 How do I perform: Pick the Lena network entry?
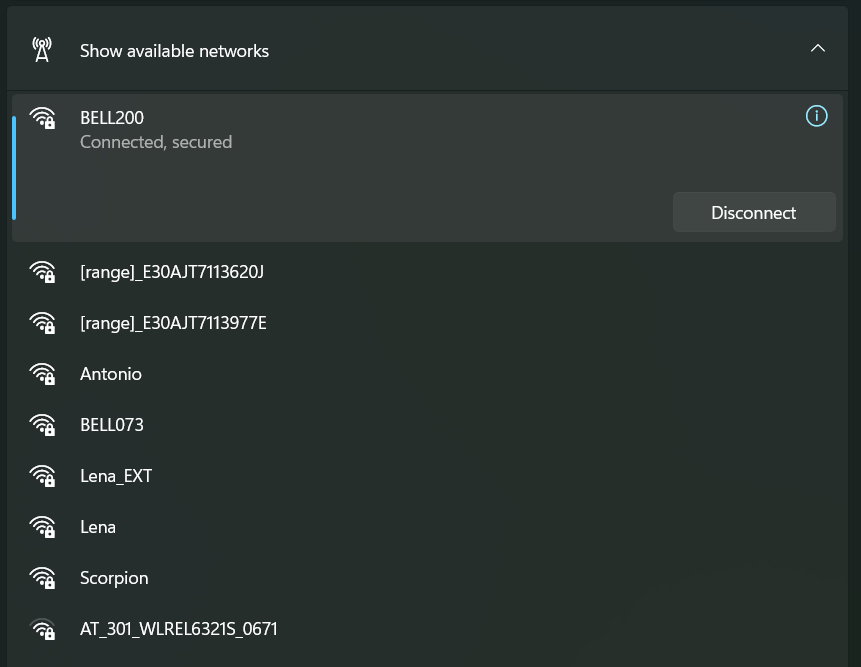coord(98,527)
